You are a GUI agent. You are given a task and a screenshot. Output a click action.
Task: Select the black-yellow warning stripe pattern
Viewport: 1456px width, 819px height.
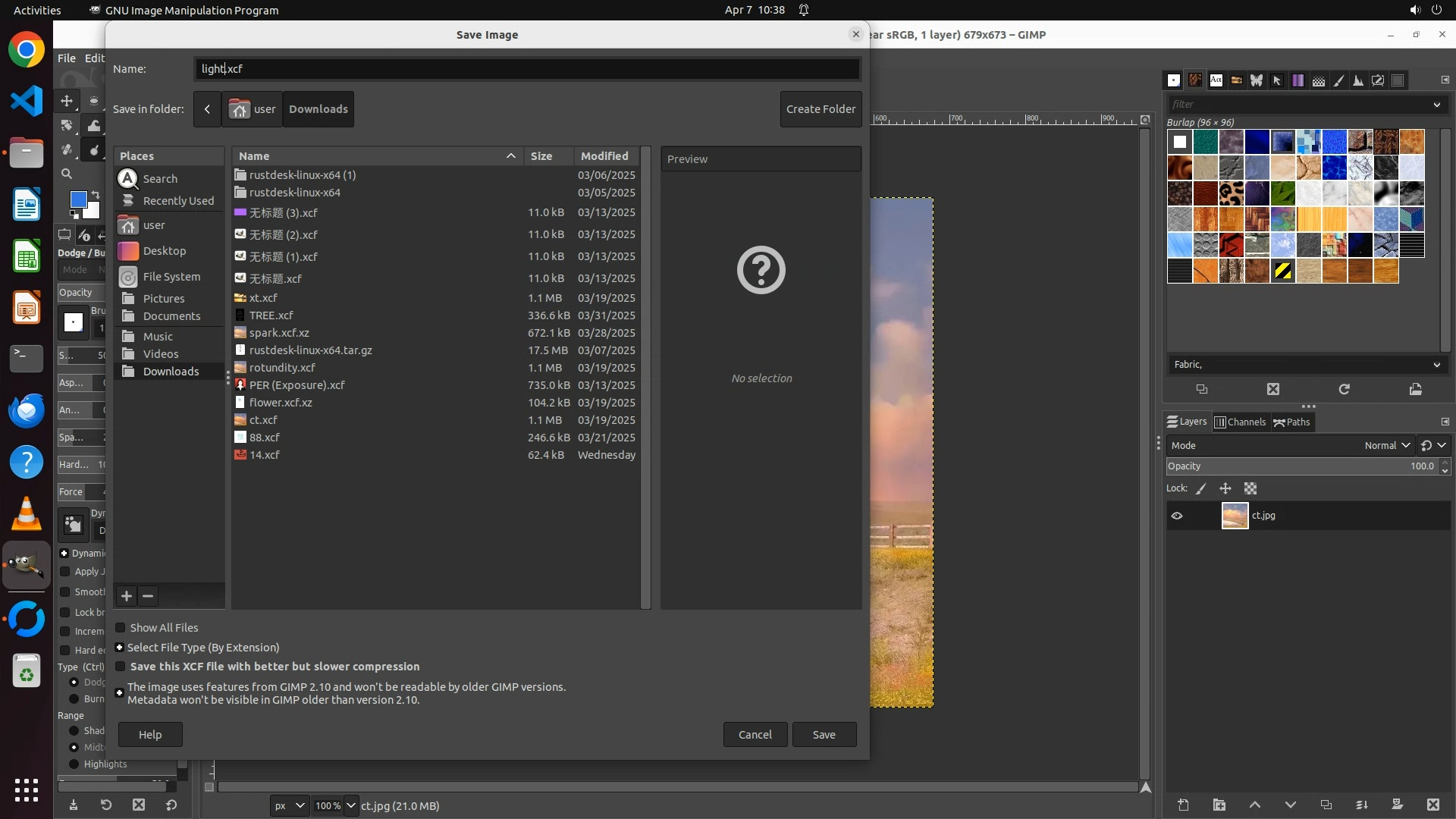[x=1283, y=271]
